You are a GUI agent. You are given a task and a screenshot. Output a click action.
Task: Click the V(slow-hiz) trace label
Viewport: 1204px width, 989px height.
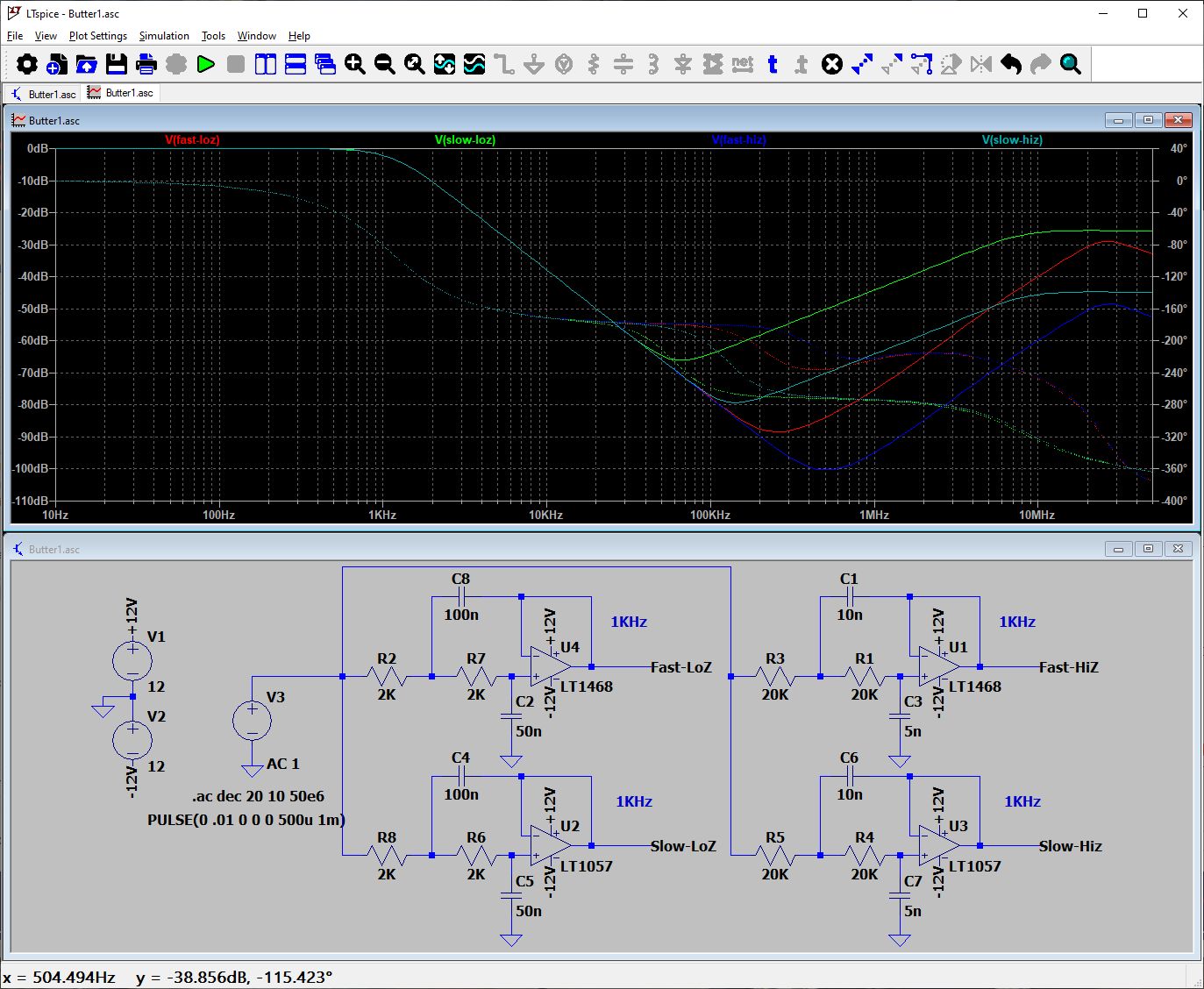(x=1012, y=140)
